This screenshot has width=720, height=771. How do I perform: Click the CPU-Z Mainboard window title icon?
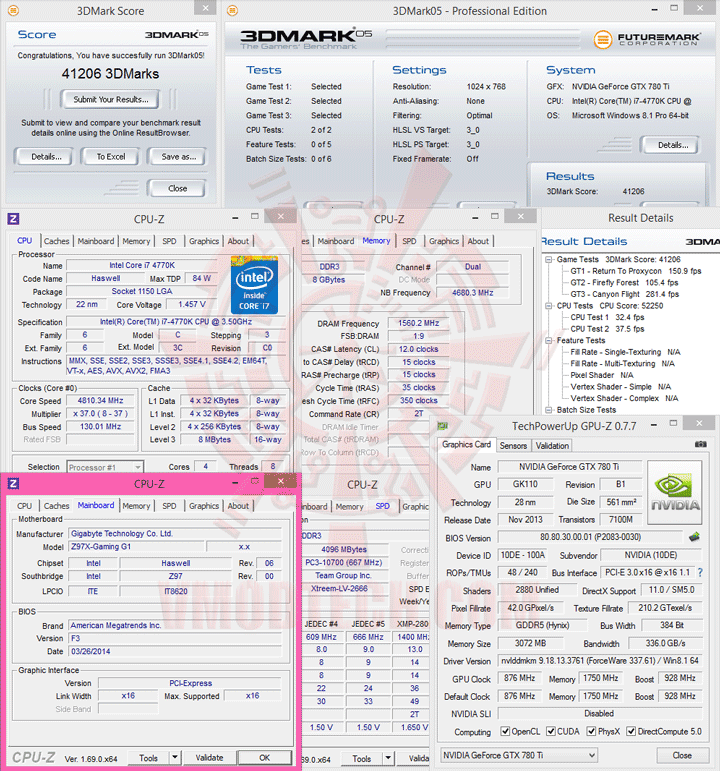point(13,483)
